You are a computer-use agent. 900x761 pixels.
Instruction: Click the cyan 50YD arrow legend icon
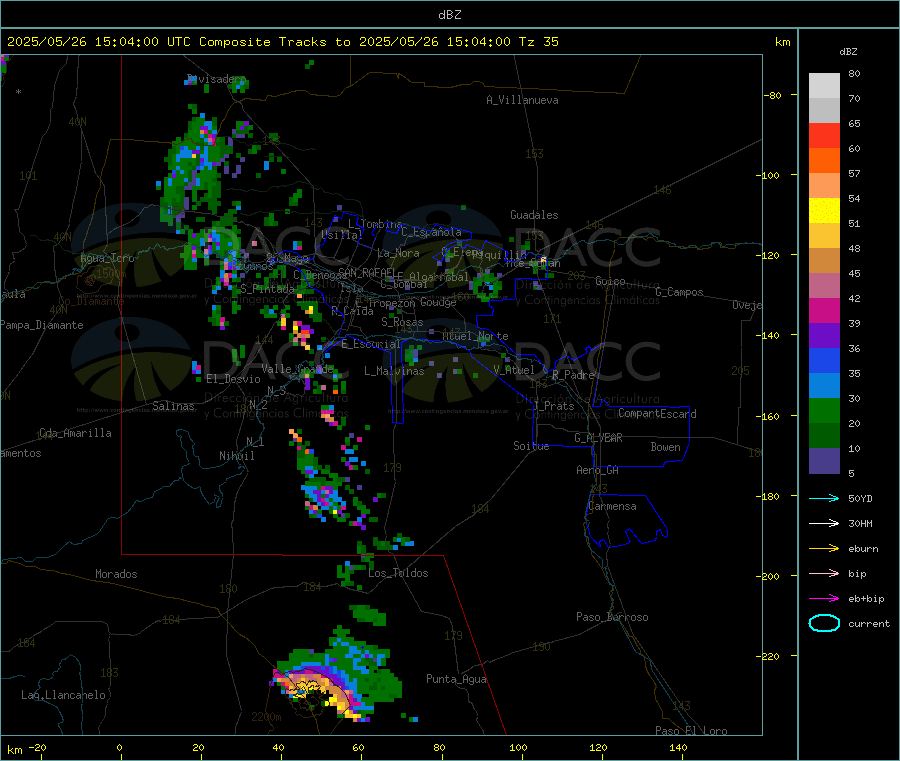824,498
